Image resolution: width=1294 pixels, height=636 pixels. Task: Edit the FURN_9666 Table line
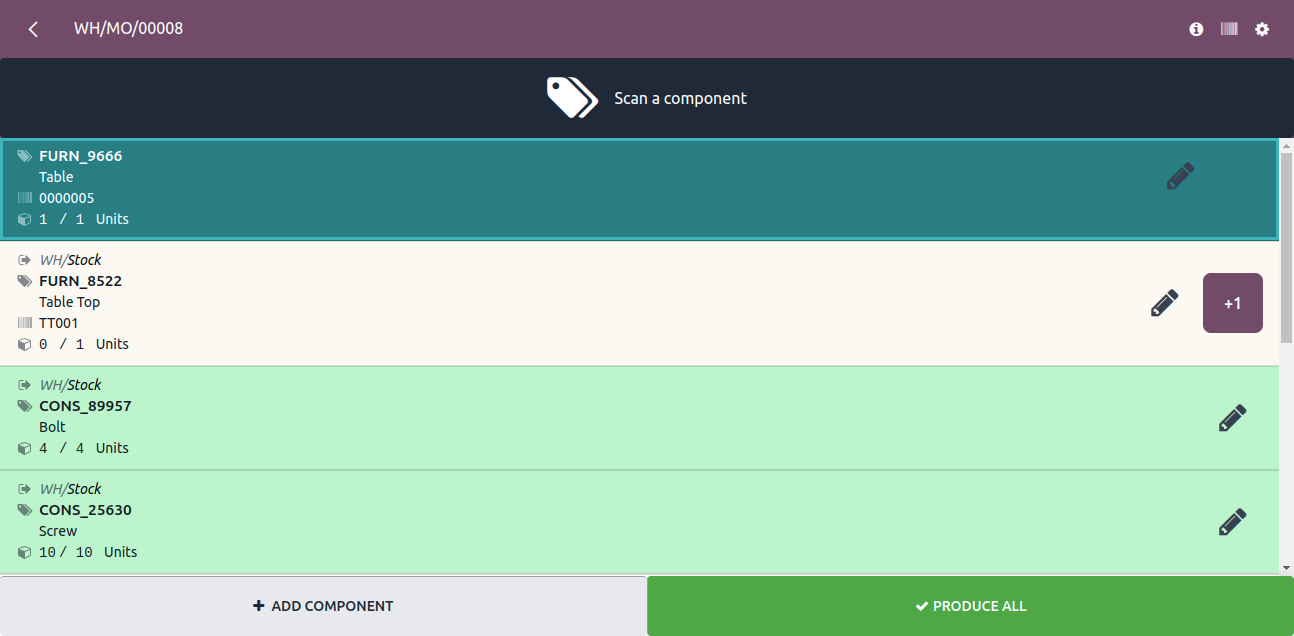tap(1180, 177)
